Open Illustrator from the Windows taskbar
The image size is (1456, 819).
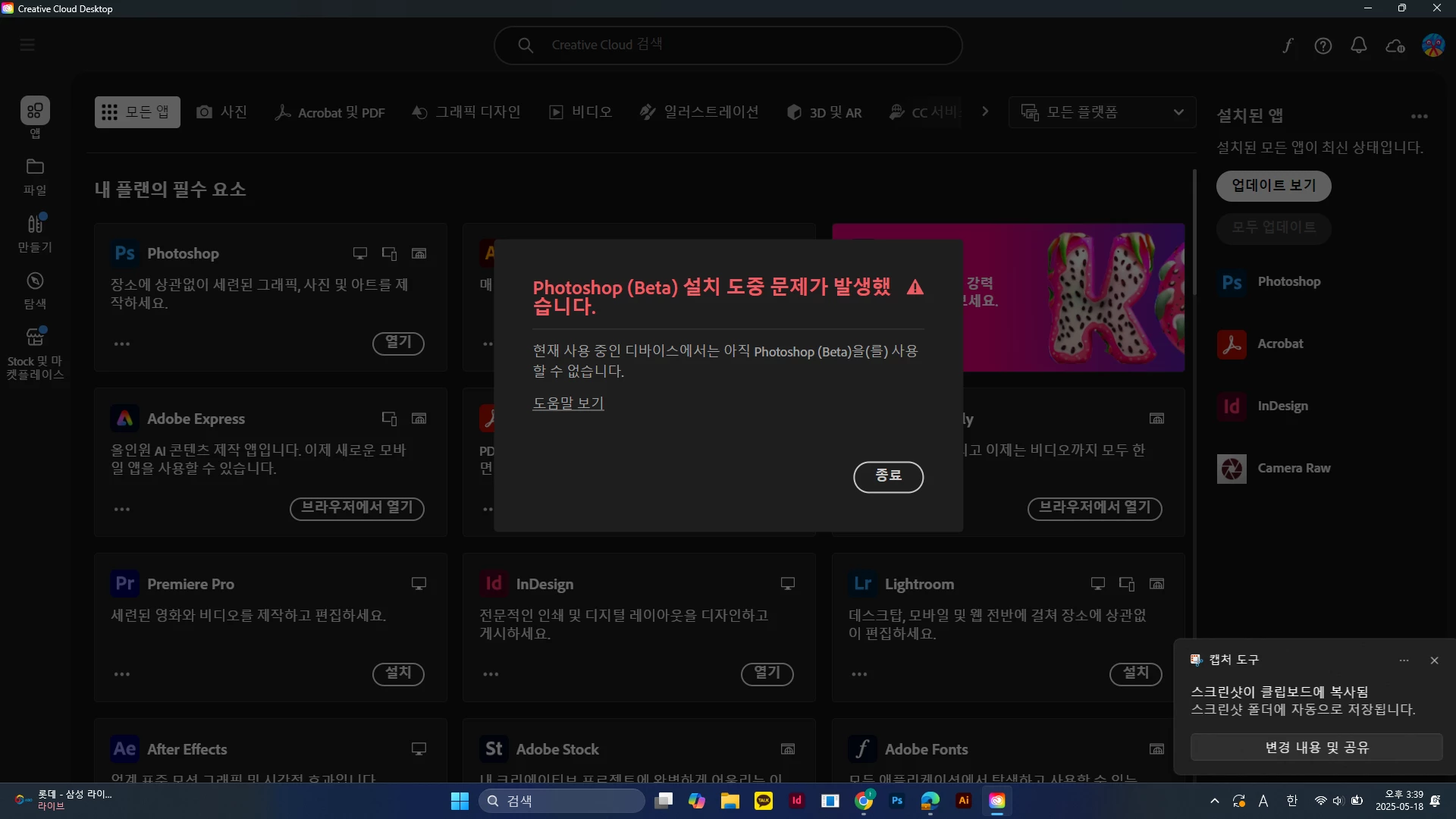963,801
